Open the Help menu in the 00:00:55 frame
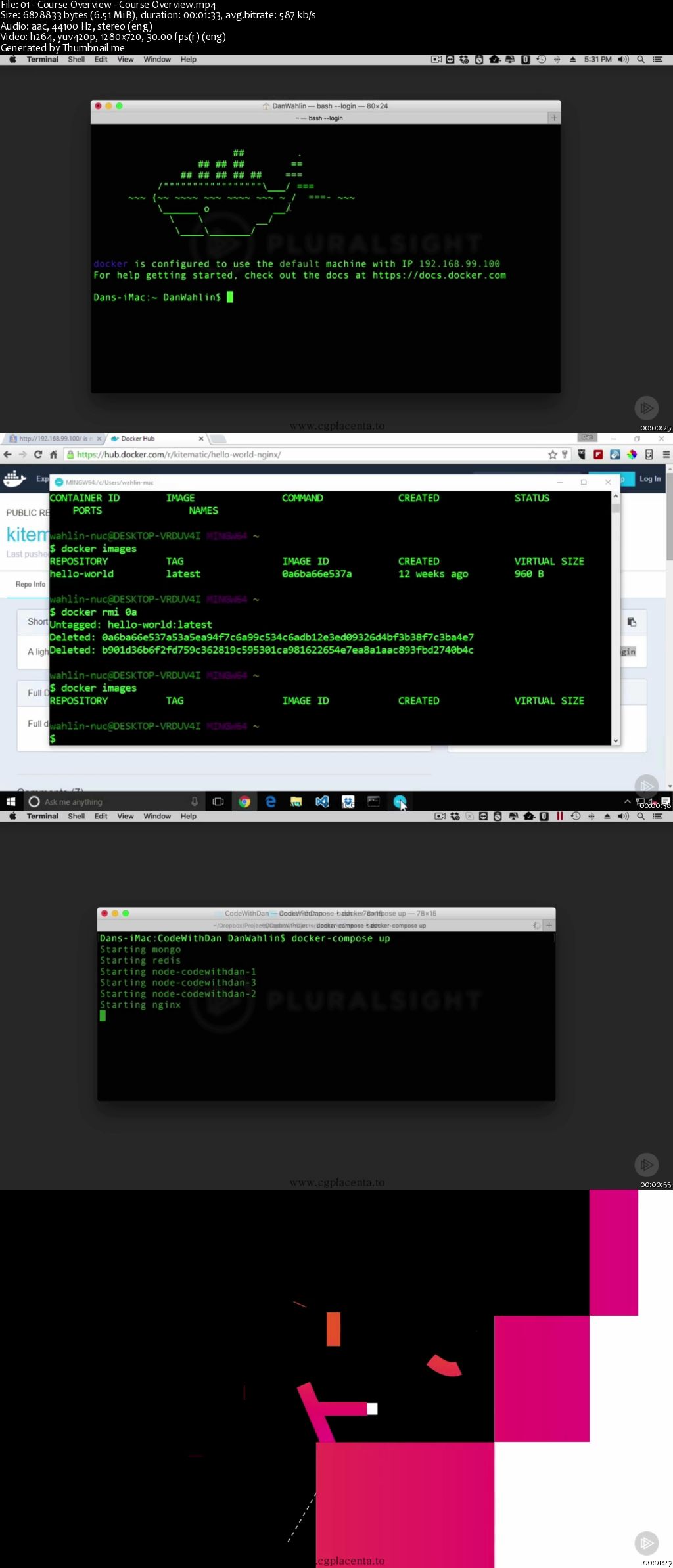The height and width of the screenshot is (1568, 673). click(x=189, y=817)
